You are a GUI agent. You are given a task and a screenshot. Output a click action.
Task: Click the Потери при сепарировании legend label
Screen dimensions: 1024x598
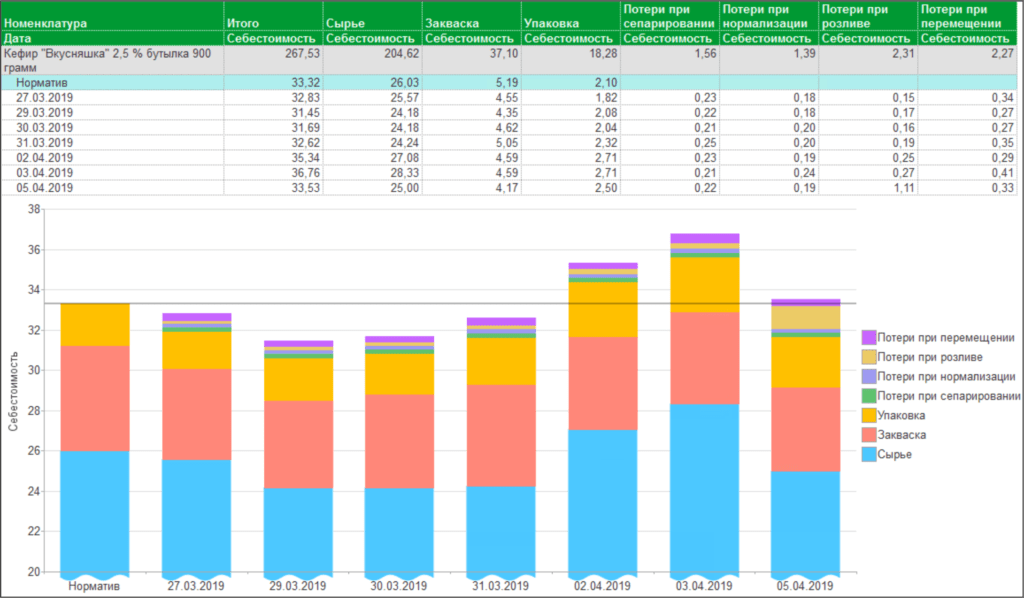pos(949,396)
